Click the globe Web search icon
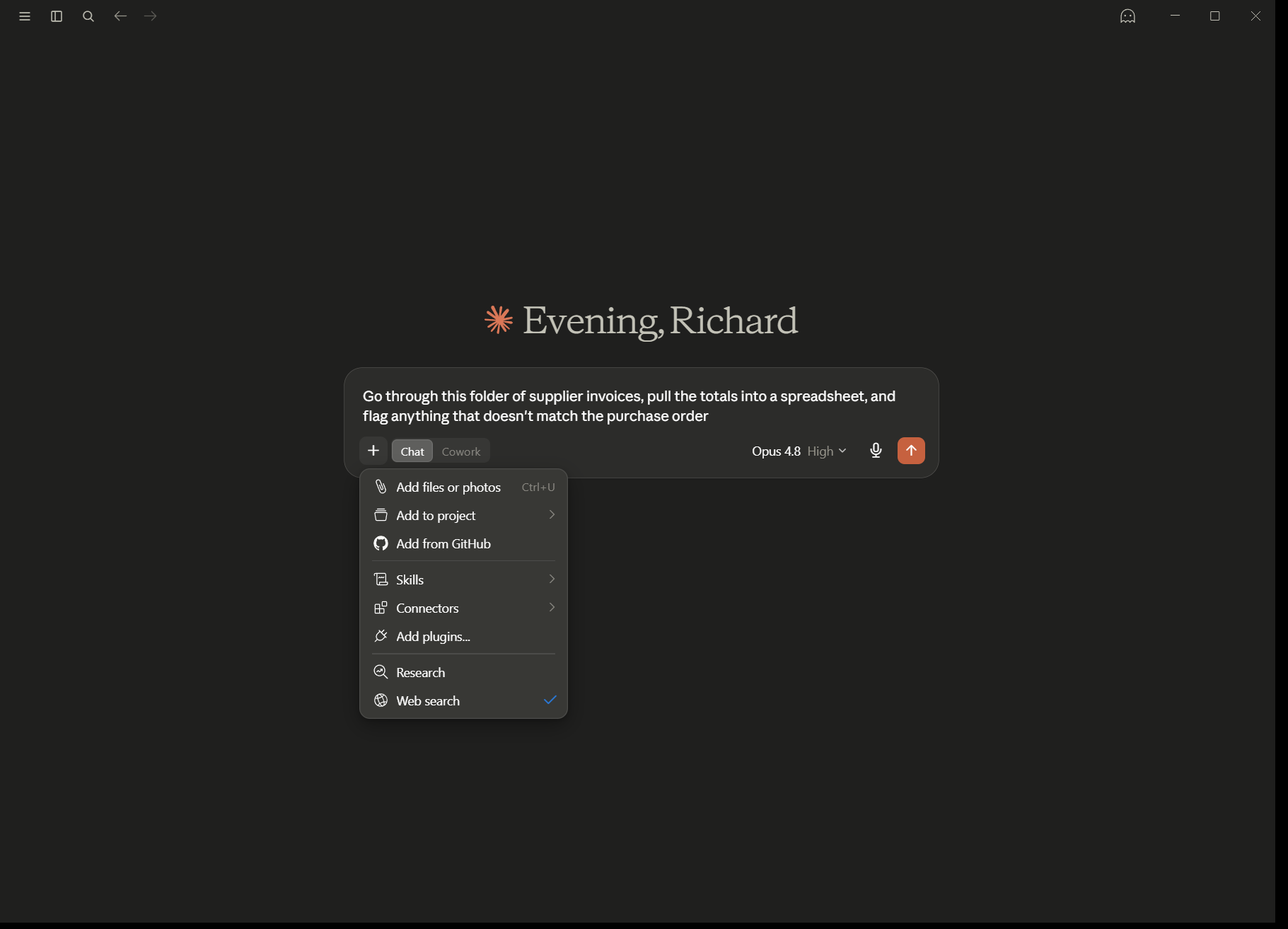Viewport: 1288px width, 929px height. [381, 700]
